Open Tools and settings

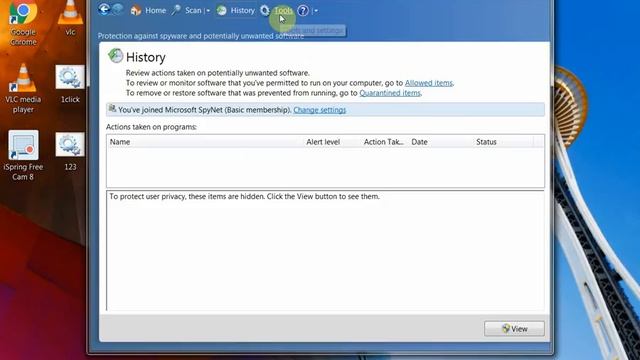(x=283, y=11)
